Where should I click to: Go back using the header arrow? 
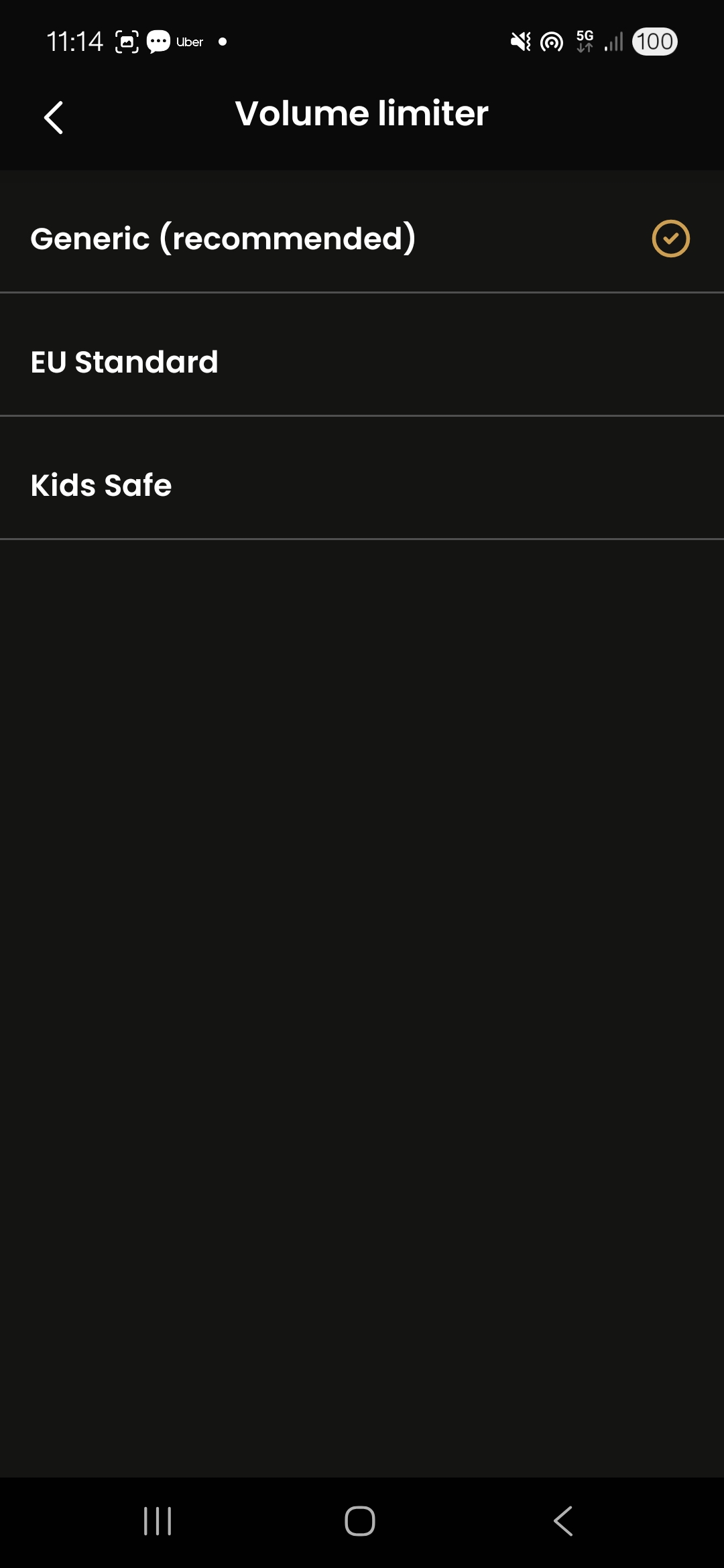(54, 117)
